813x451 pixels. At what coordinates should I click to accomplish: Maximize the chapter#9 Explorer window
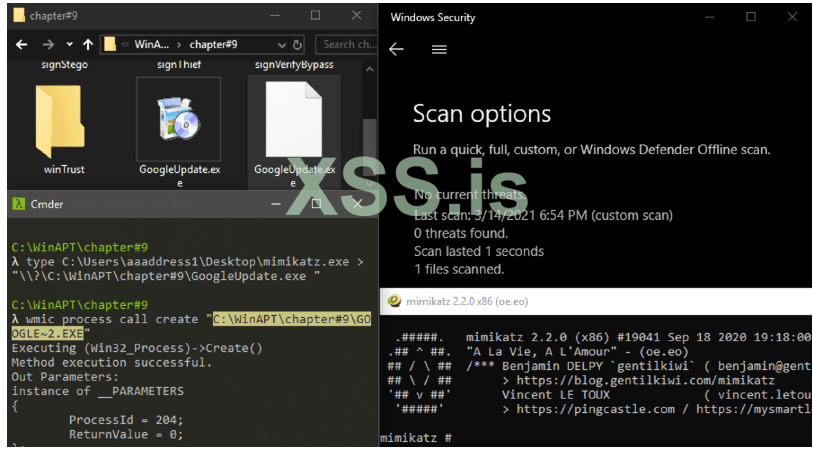[315, 16]
